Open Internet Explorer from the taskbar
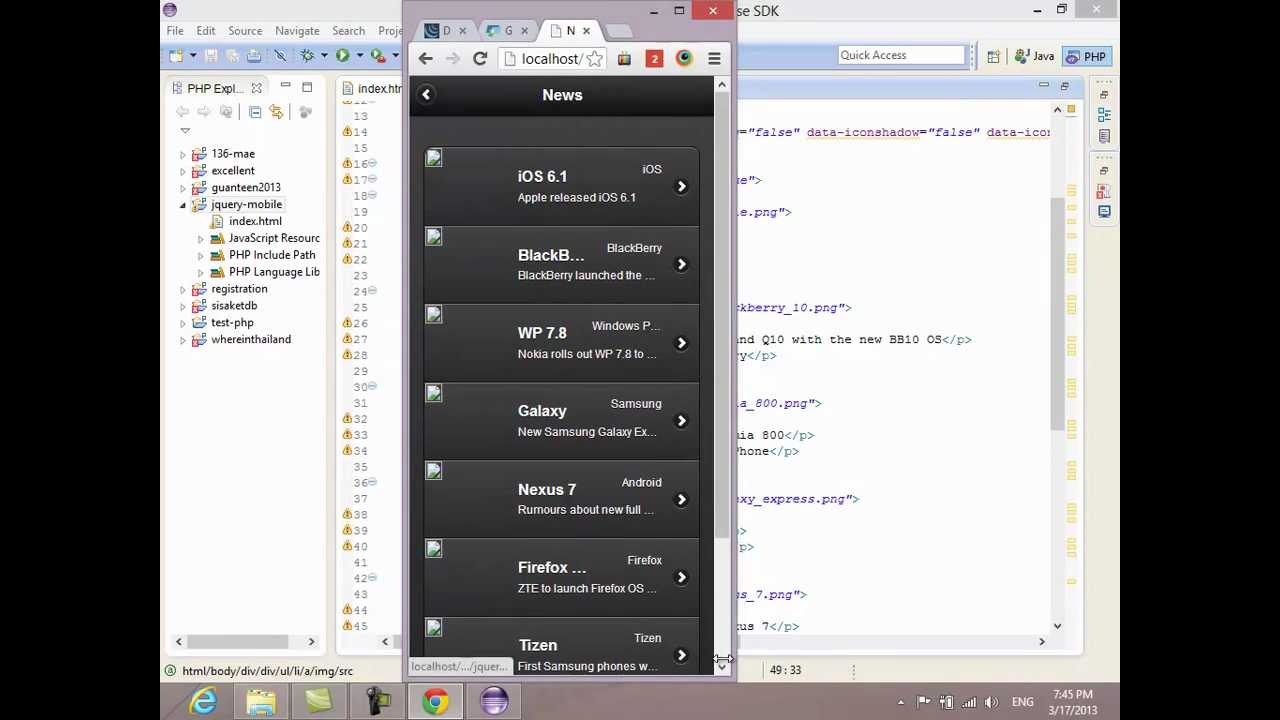This screenshot has height=720, width=1280. point(204,702)
